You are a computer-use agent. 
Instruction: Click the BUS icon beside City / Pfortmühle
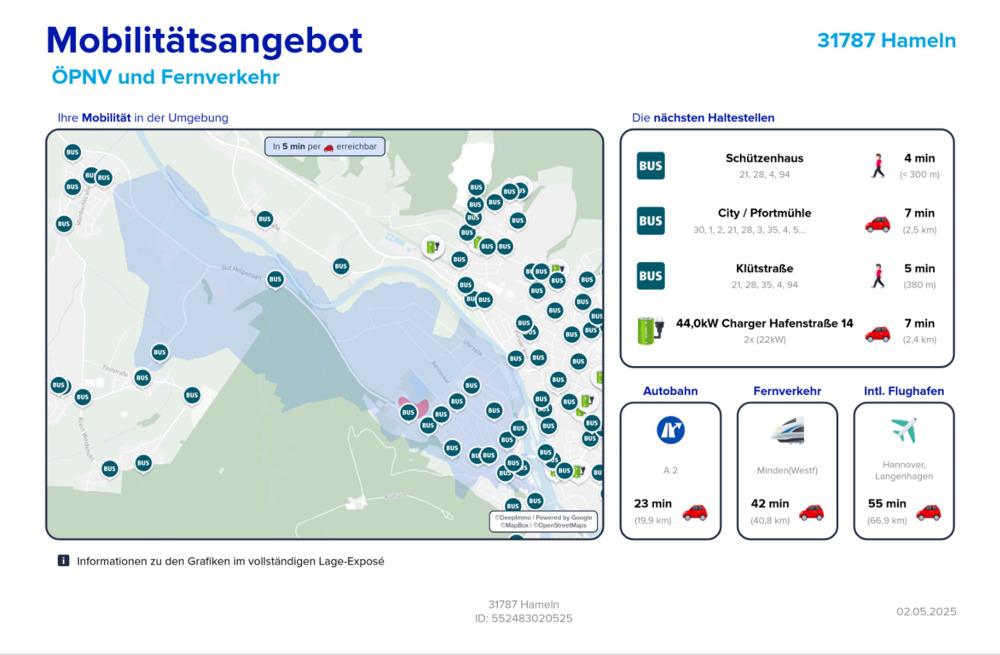click(650, 220)
